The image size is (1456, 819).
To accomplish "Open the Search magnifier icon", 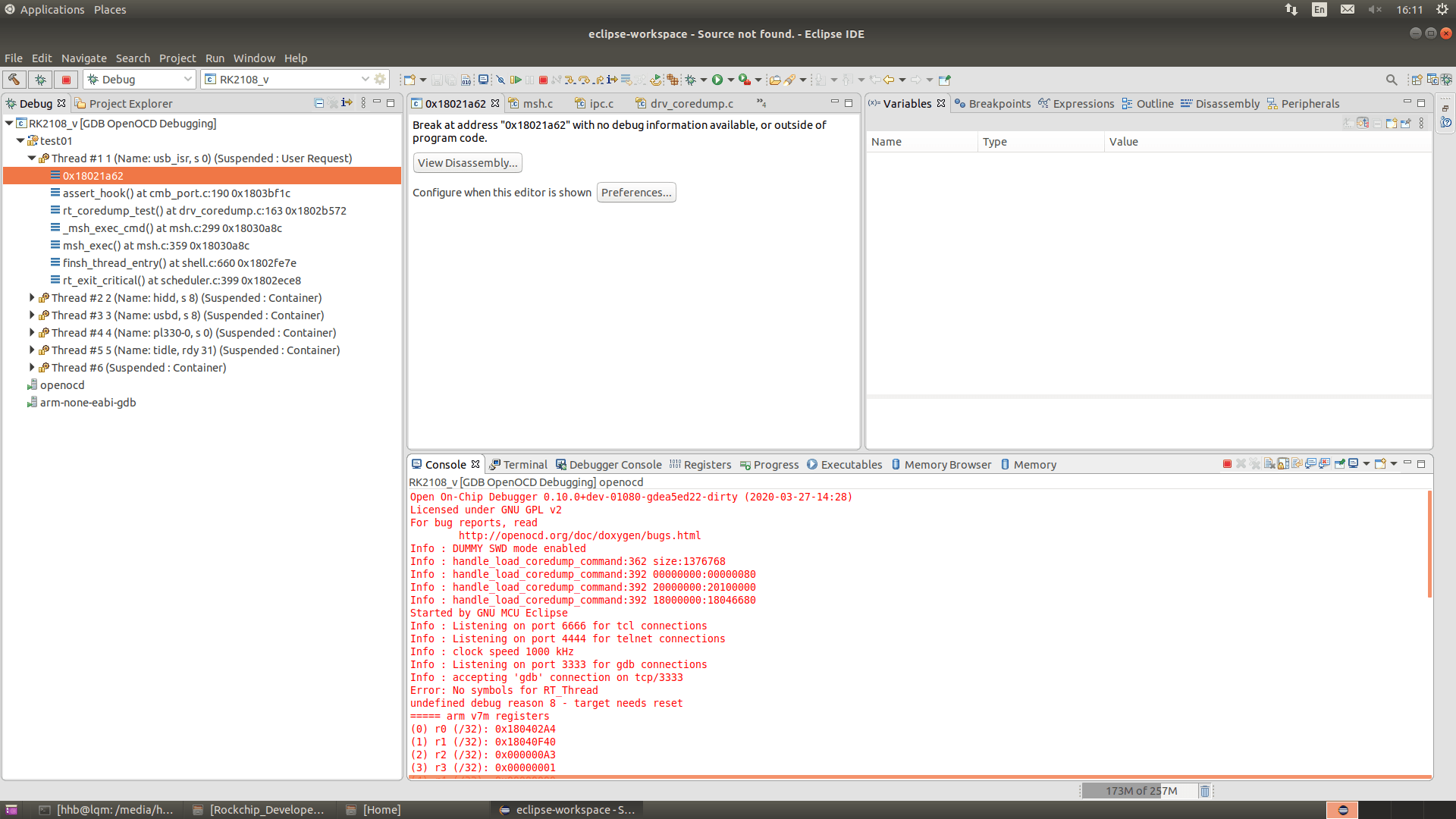I will click(x=1392, y=80).
